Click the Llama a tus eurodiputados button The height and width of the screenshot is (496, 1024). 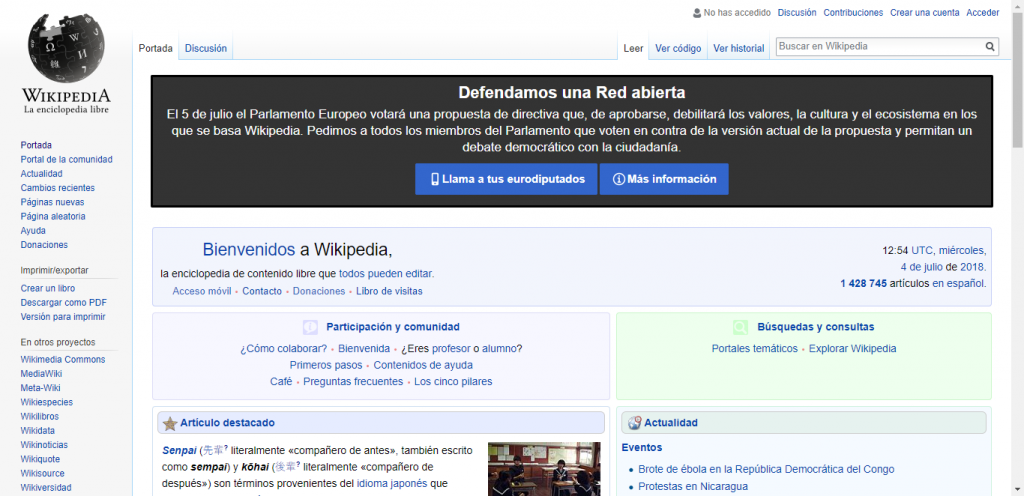pos(506,179)
